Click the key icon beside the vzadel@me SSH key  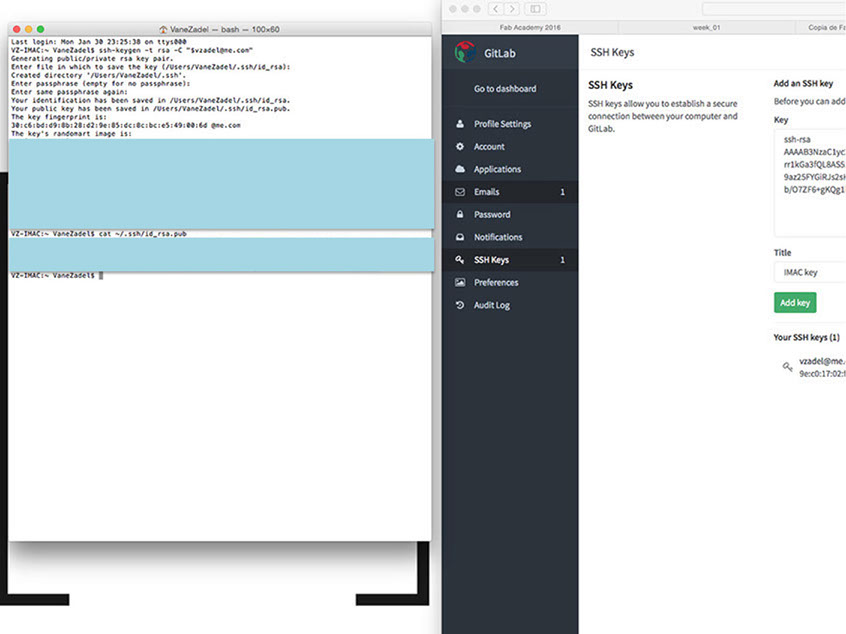pyautogui.click(x=788, y=367)
